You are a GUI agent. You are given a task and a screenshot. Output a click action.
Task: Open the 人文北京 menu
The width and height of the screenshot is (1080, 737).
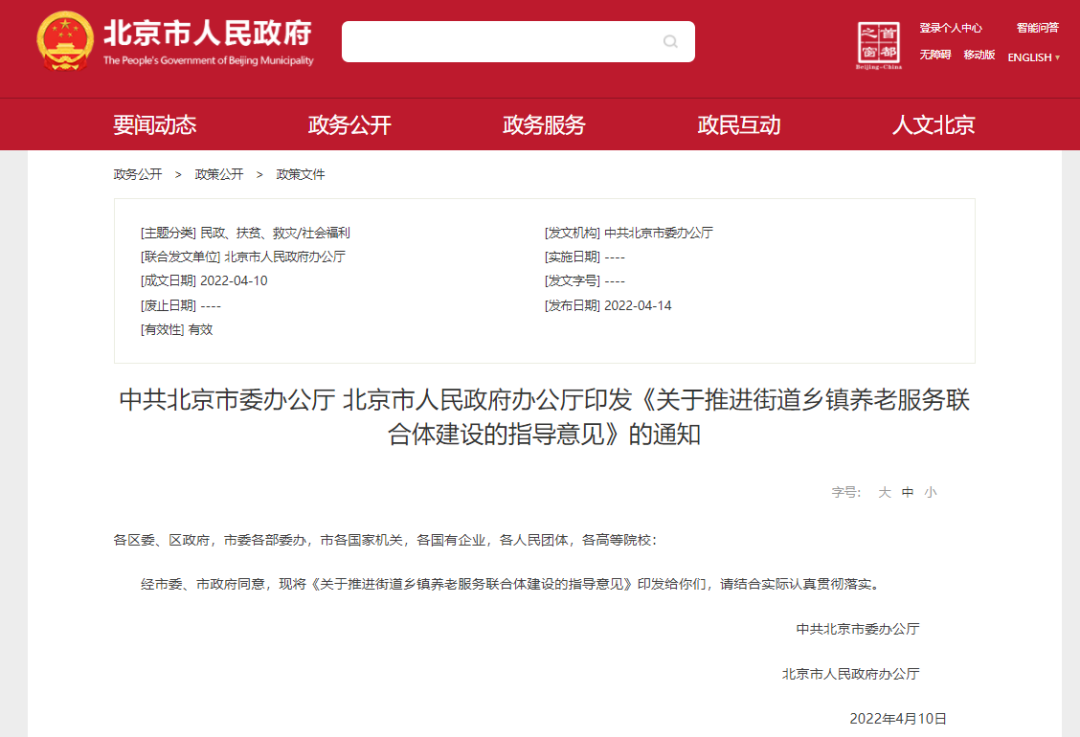tap(933, 125)
